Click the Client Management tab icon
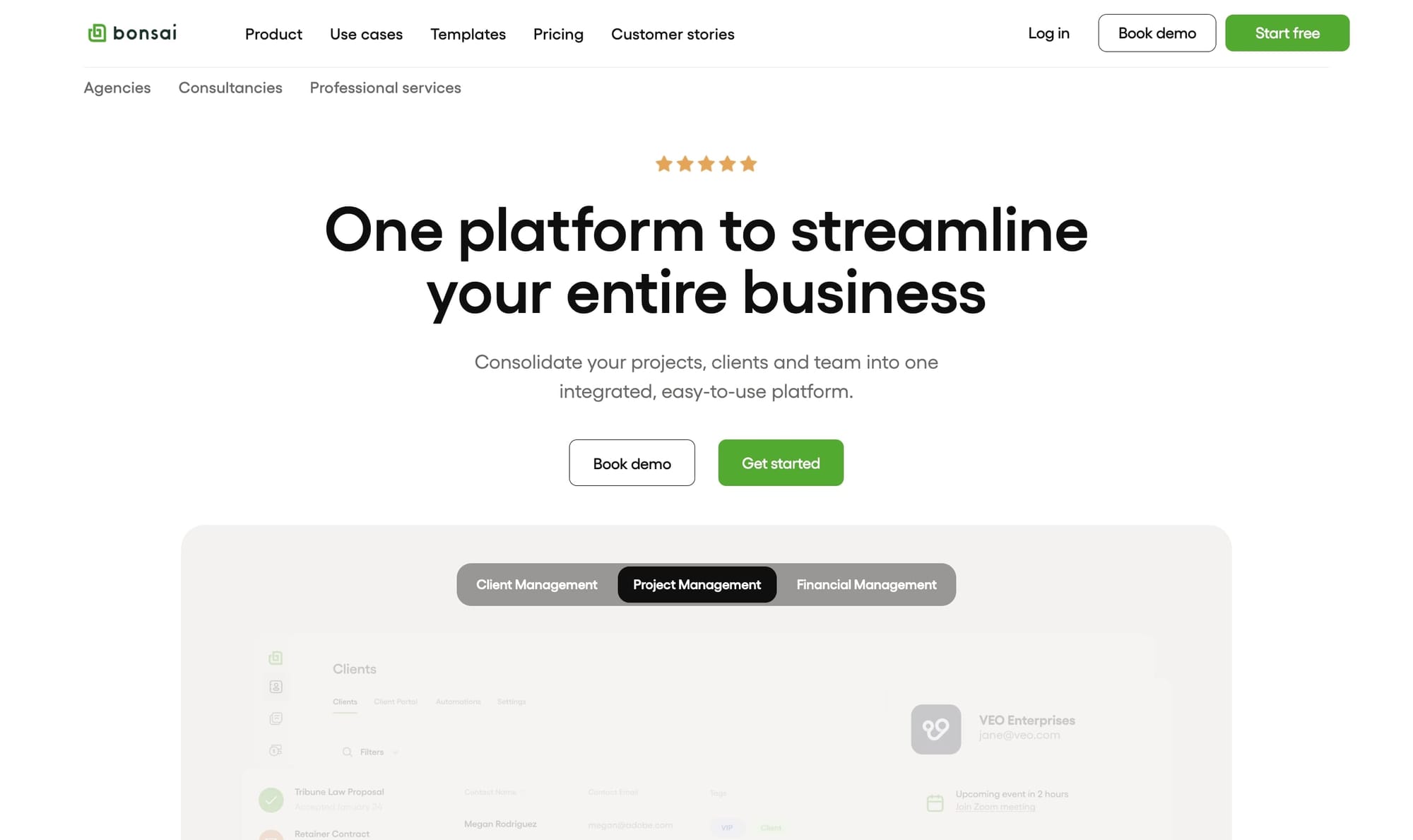The width and height of the screenshot is (1413, 840). coord(537,584)
